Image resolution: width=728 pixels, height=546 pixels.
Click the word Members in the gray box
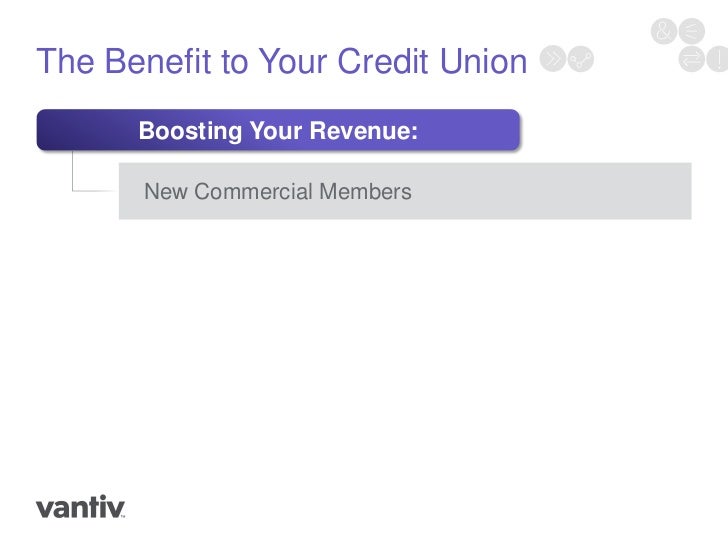point(365,191)
